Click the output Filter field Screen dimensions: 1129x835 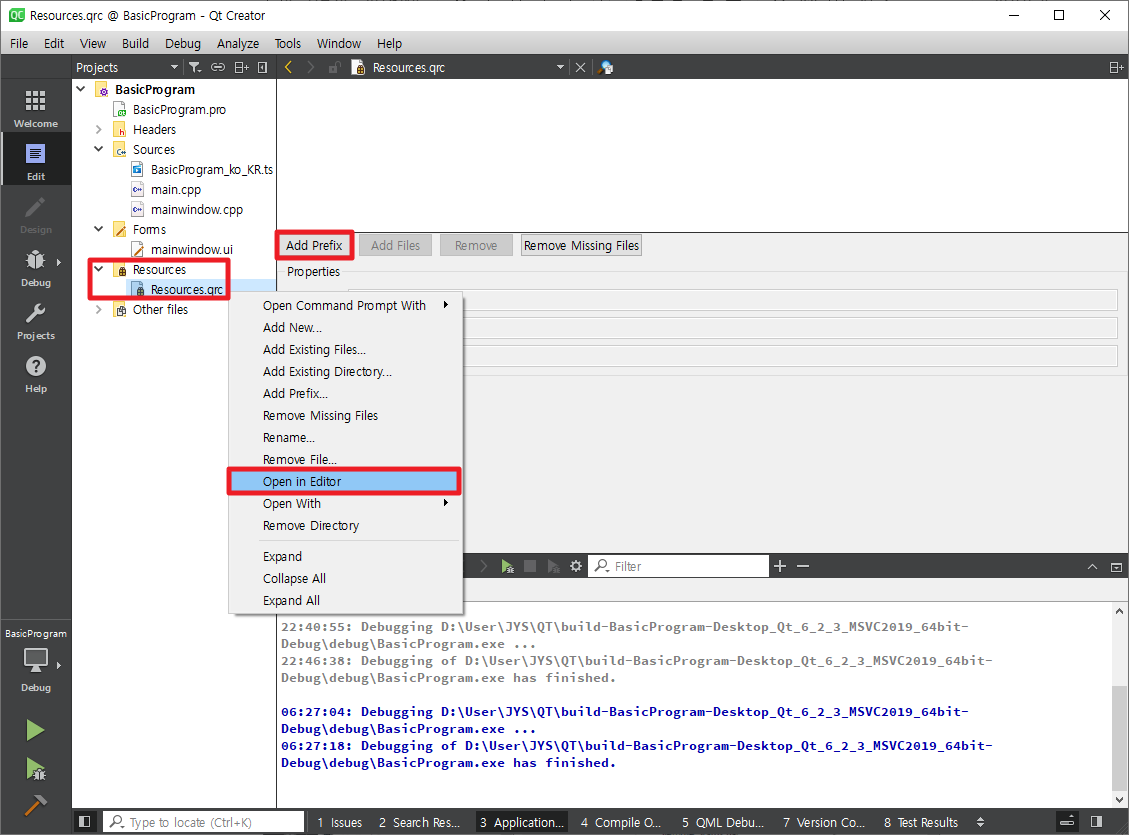coord(679,566)
